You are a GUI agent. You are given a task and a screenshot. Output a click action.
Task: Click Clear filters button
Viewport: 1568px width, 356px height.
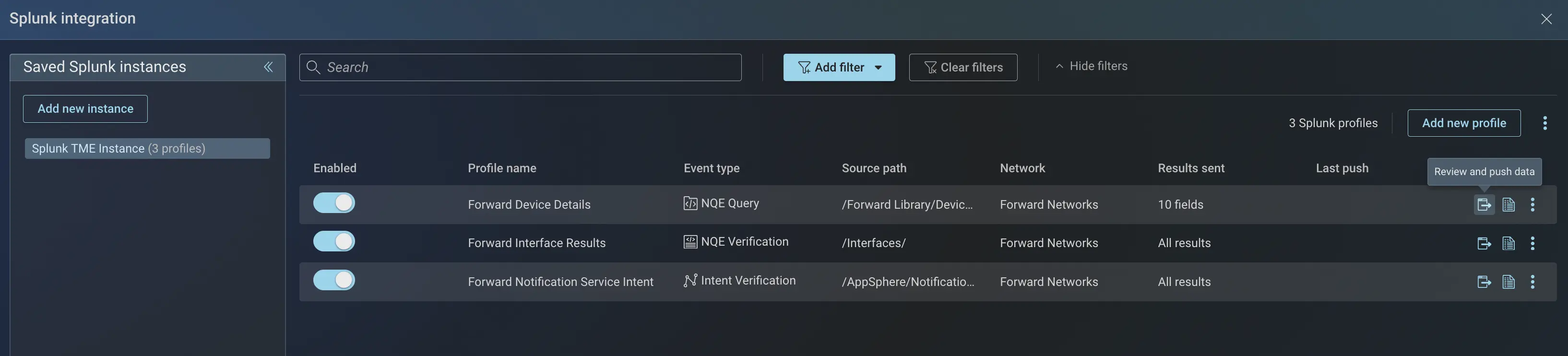[963, 67]
